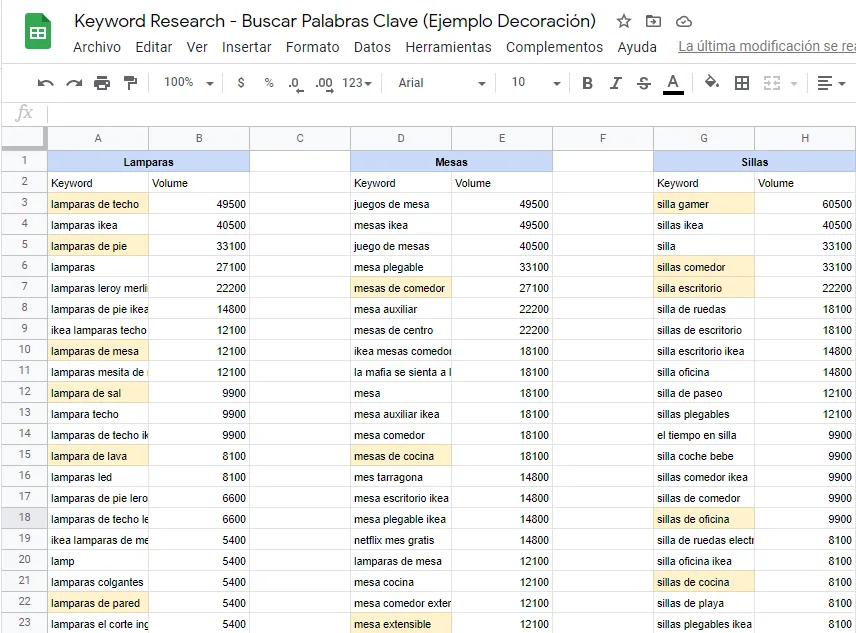This screenshot has width=856, height=633.
Task: Open the last modification history link
Action: point(766,47)
